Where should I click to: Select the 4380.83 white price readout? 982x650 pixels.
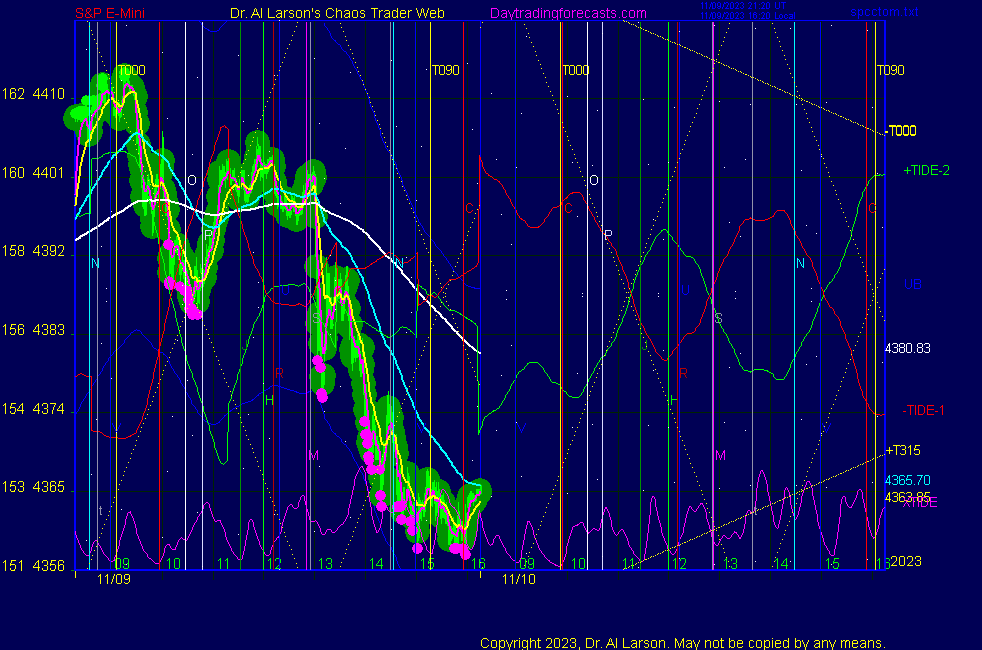pos(908,348)
